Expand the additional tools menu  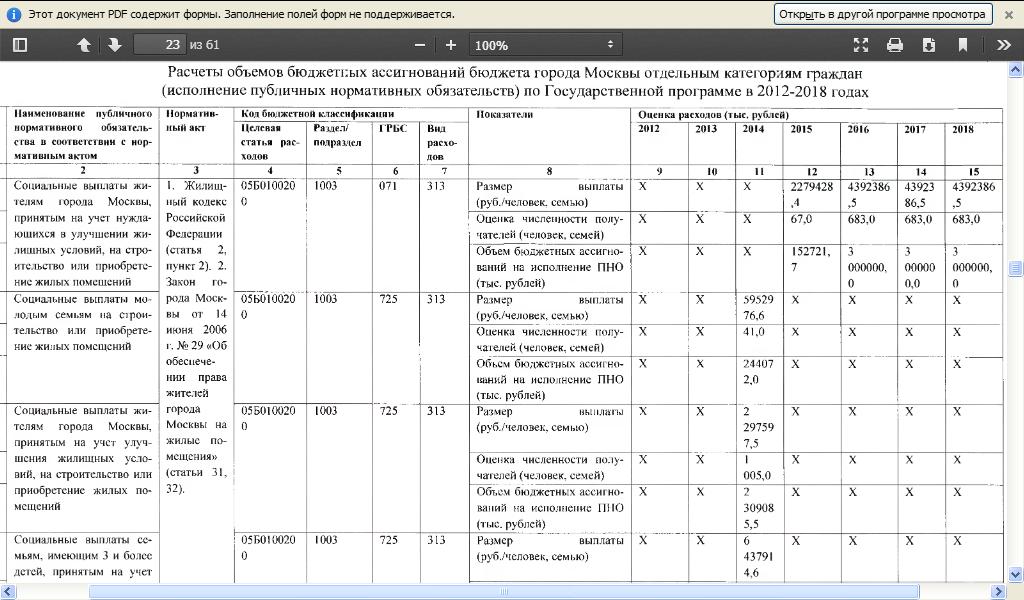1003,45
